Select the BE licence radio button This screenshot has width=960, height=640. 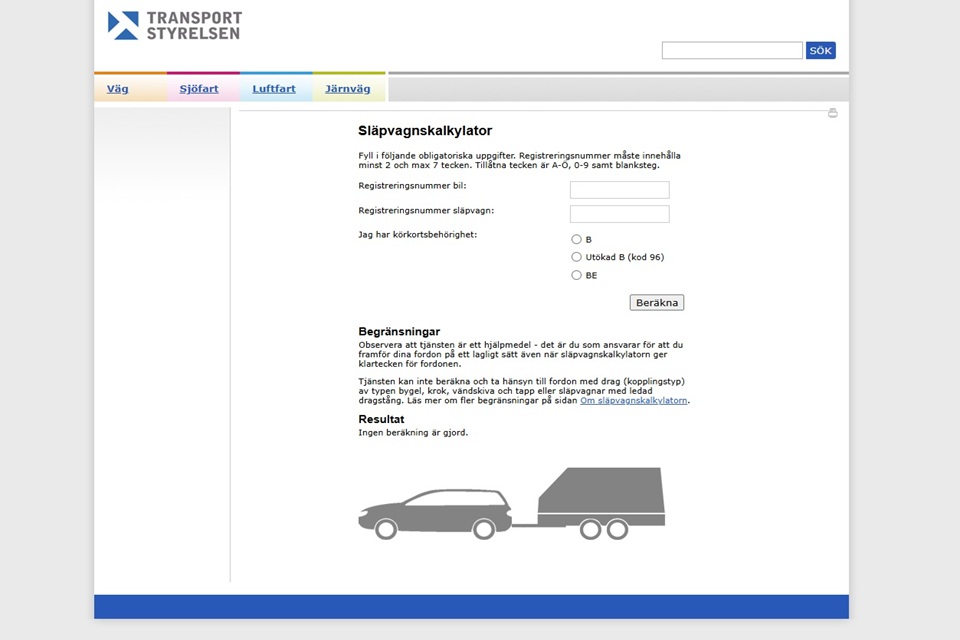(x=576, y=275)
